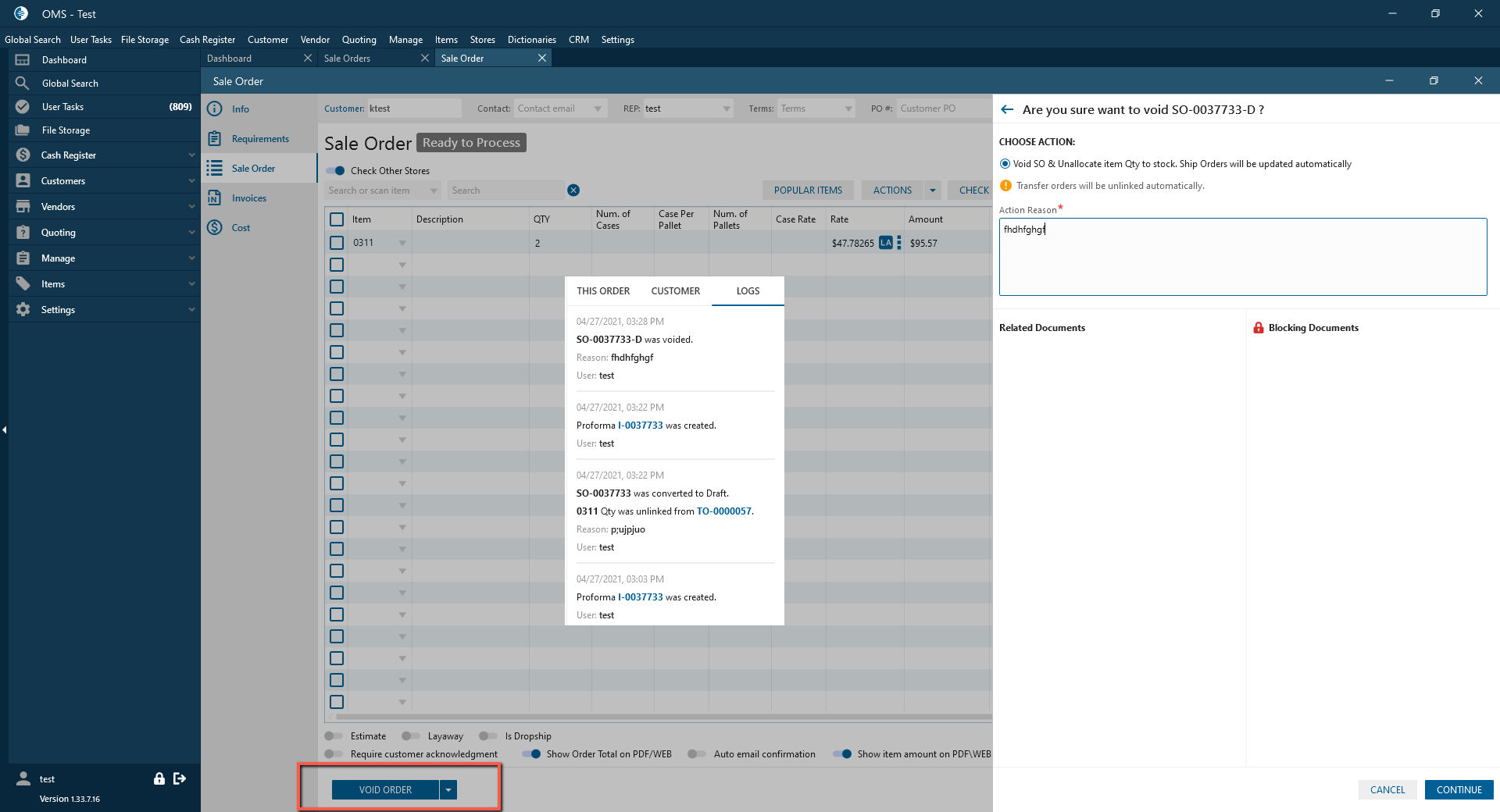Viewport: 1500px width, 812px height.
Task: Open the item 0311 dropdown arrow
Action: coord(402,244)
